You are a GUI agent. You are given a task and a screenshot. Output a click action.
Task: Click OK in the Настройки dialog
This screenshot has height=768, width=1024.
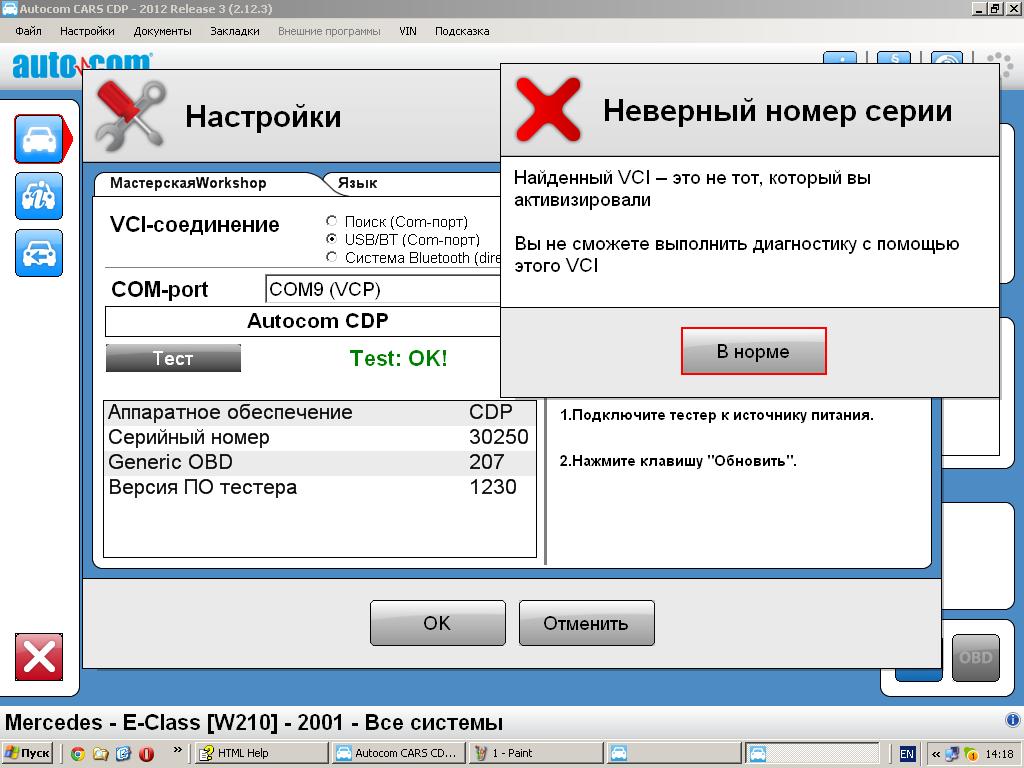[x=438, y=623]
